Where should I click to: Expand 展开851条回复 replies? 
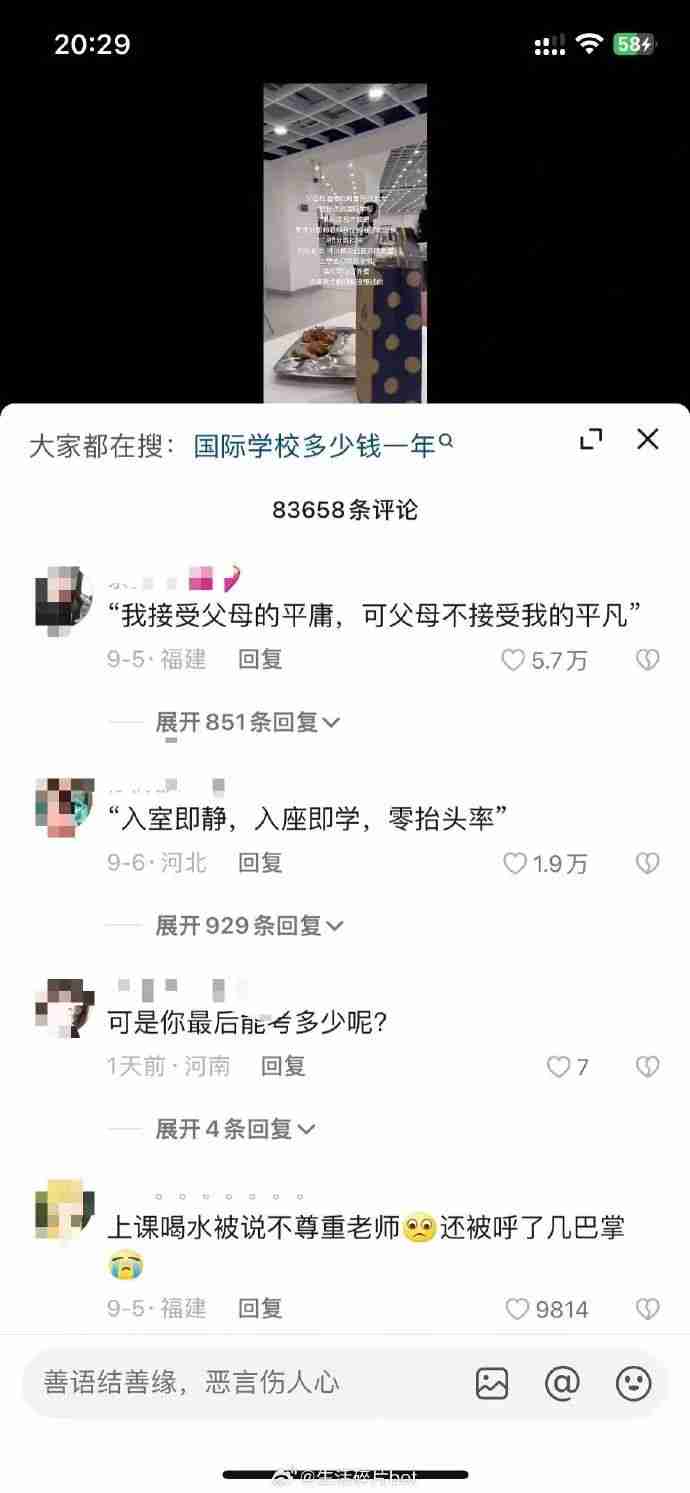[x=248, y=722]
